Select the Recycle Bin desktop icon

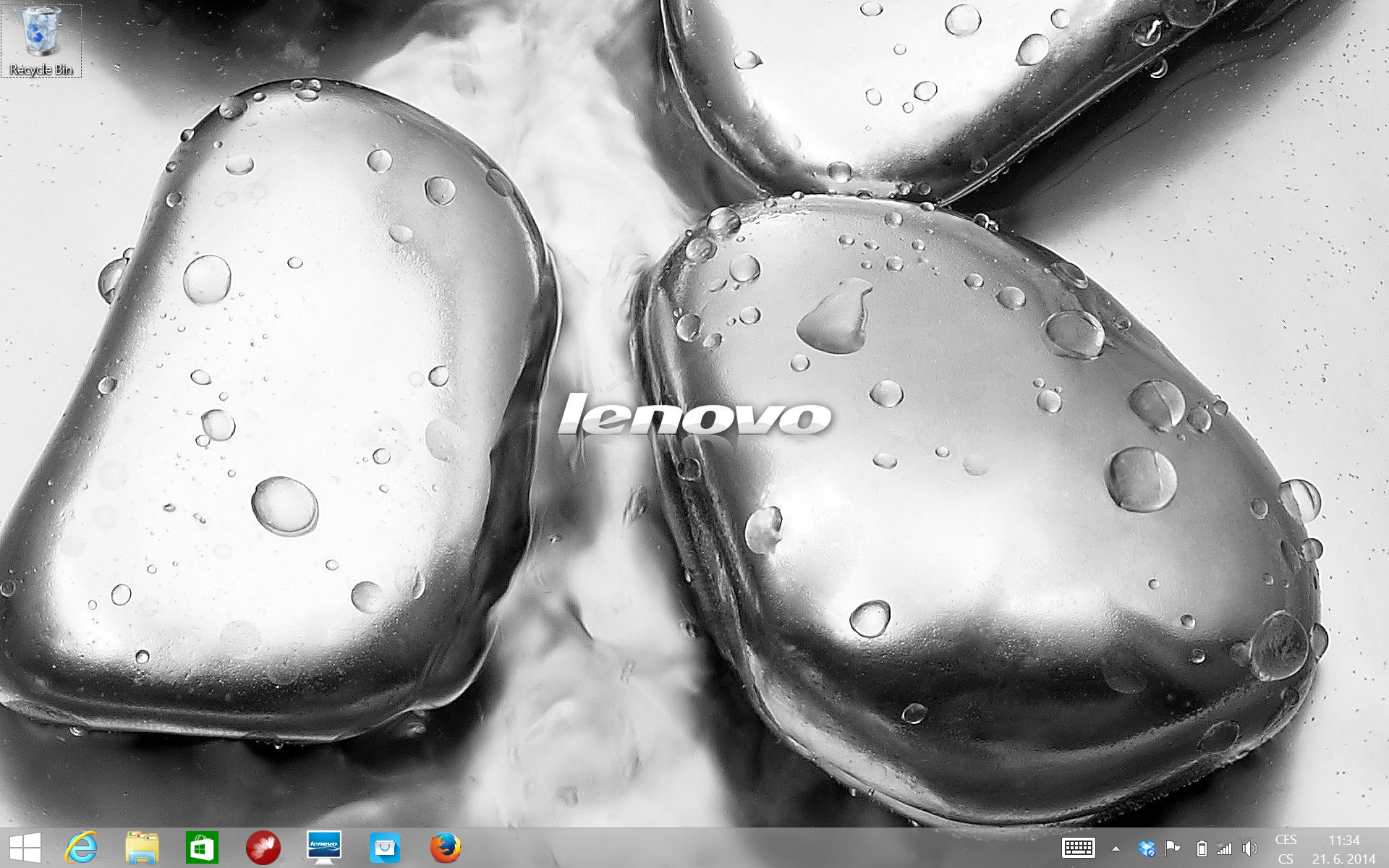pyautogui.click(x=41, y=41)
